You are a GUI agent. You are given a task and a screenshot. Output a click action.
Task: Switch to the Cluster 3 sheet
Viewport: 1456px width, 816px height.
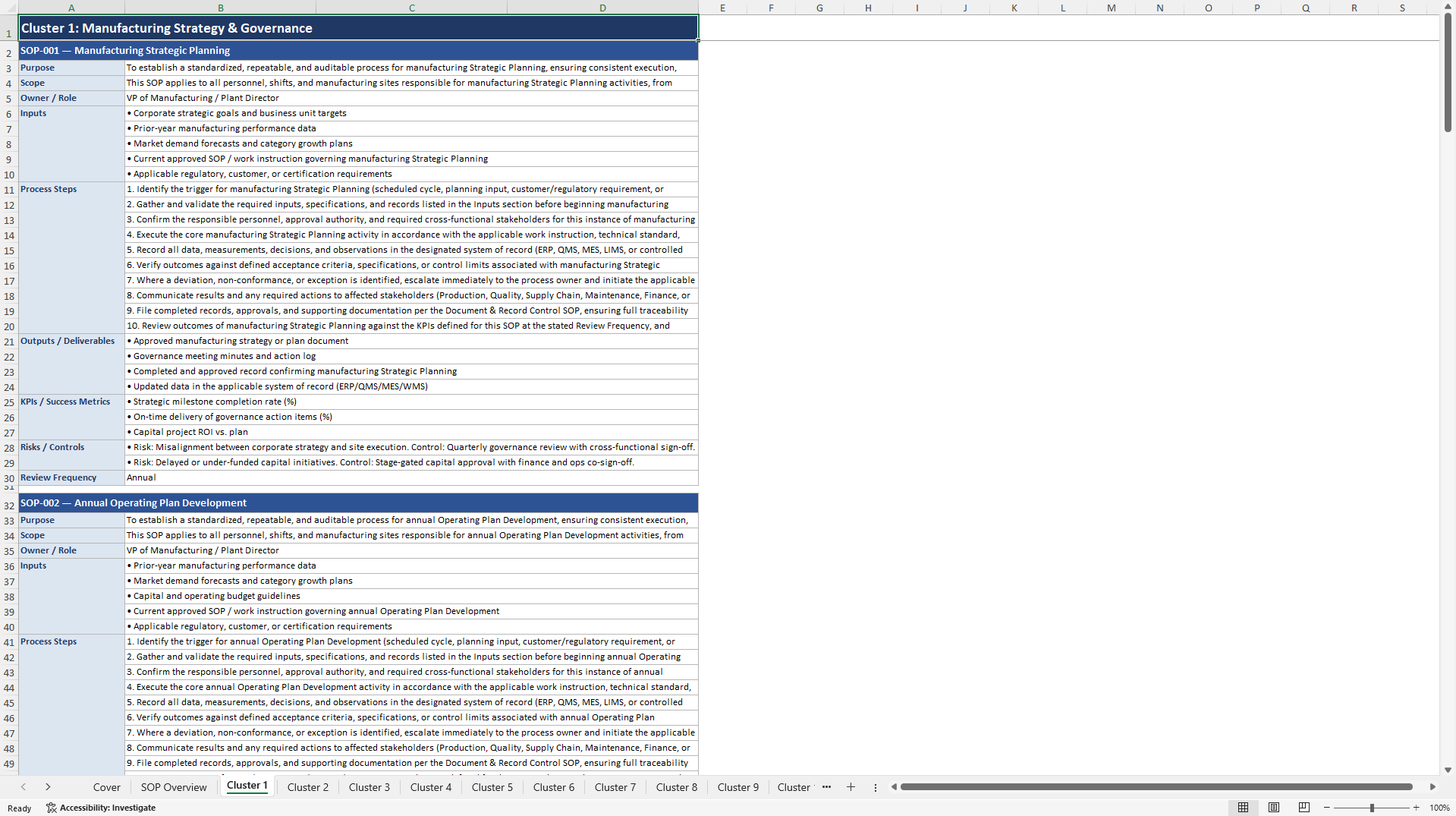pyautogui.click(x=370, y=787)
